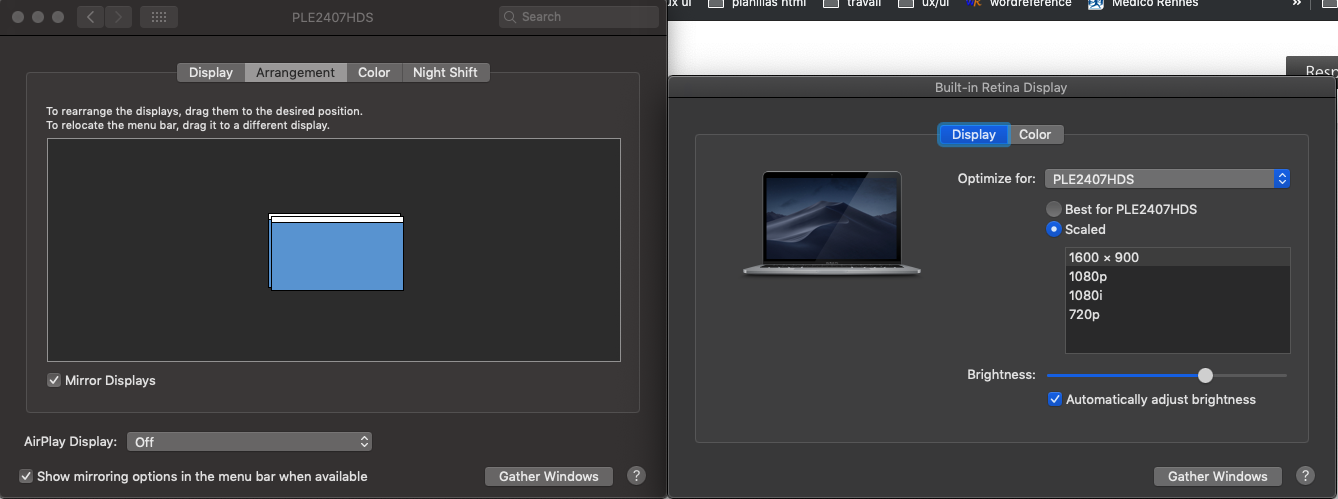
Task: Click the search magnifier icon
Action: point(511,17)
